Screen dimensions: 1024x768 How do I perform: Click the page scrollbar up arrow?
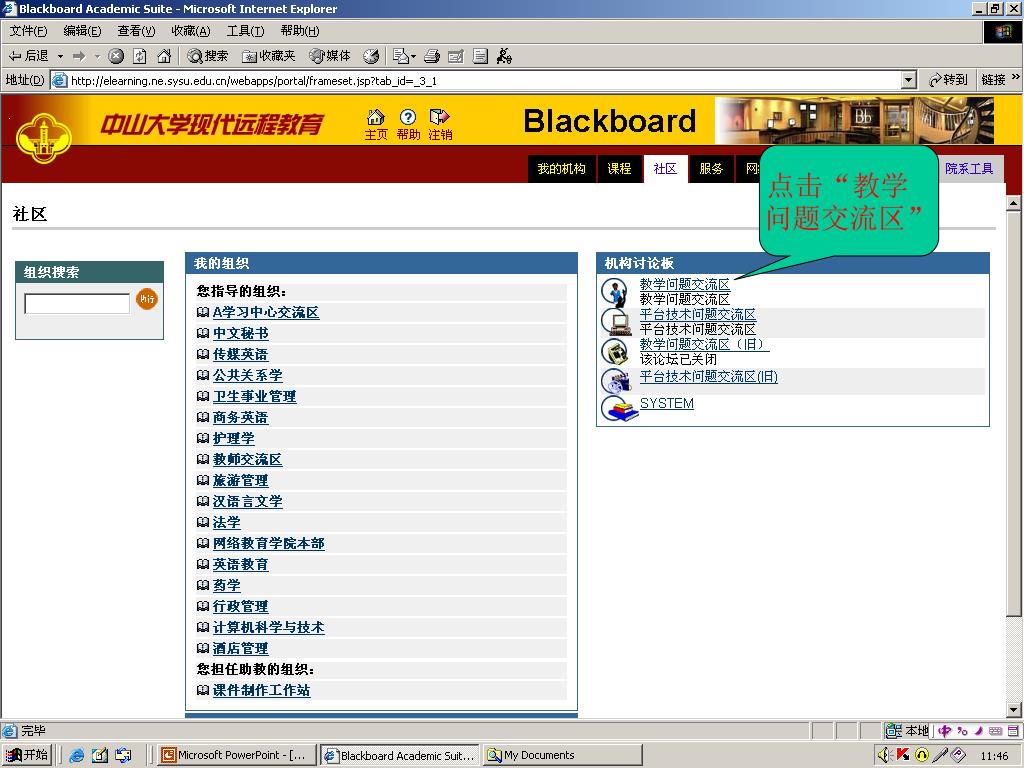(1014, 203)
